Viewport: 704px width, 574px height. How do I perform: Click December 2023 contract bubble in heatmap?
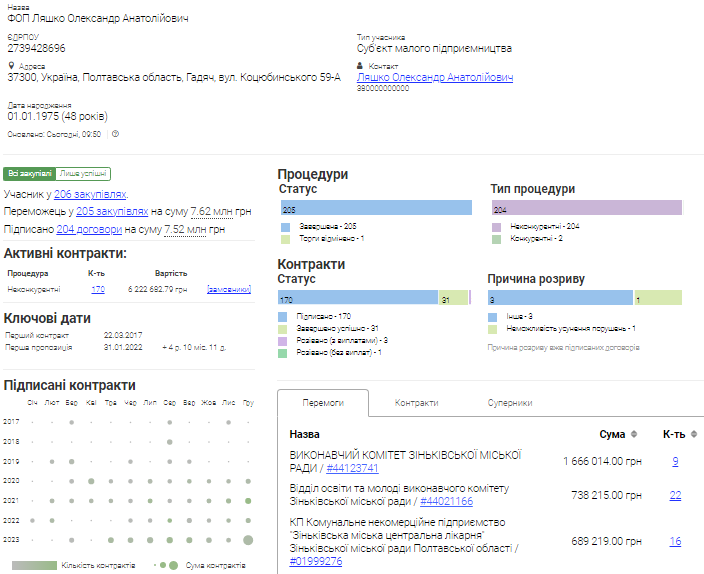[247, 540]
